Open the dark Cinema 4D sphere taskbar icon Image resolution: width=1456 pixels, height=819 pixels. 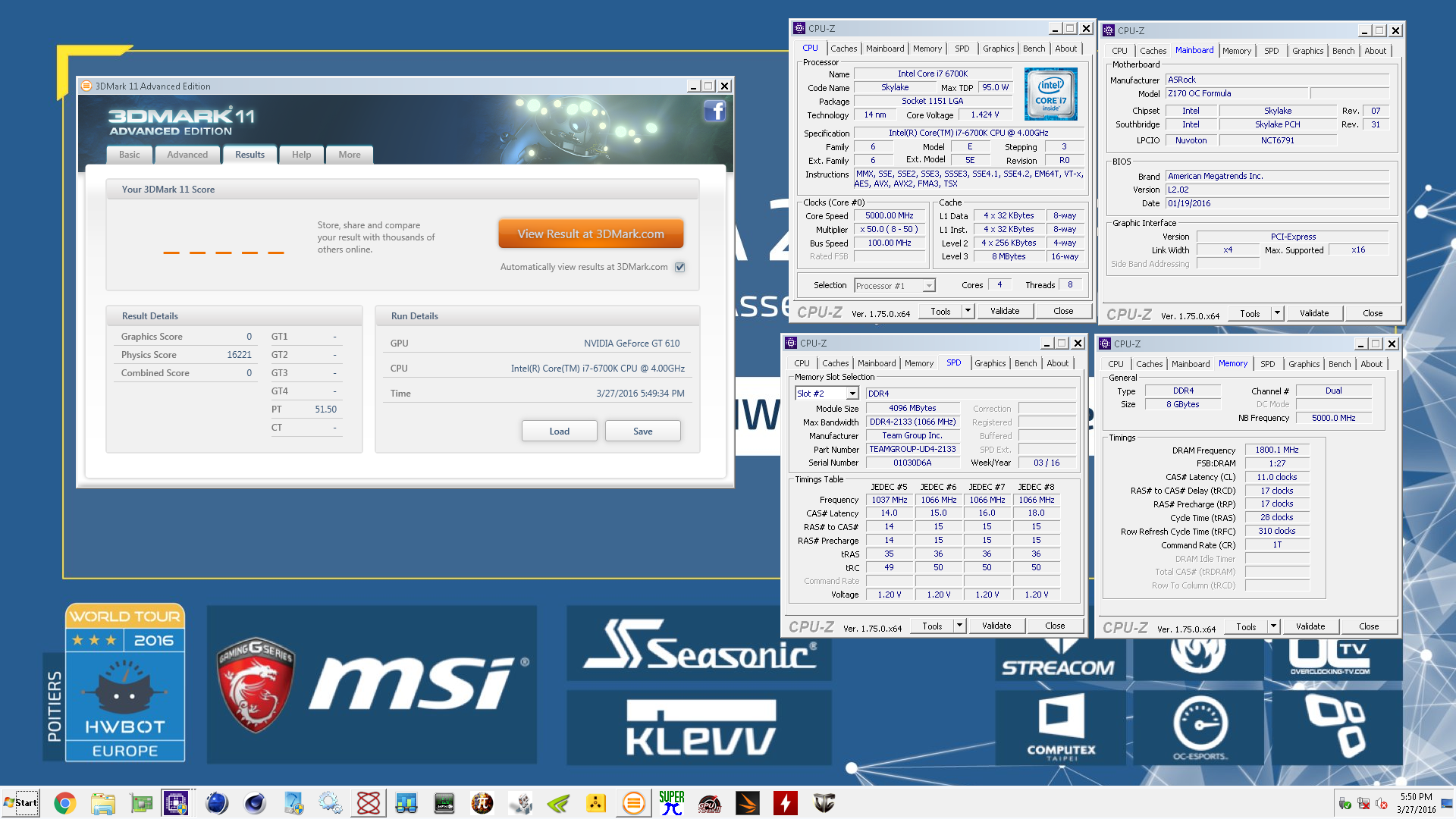(x=255, y=803)
